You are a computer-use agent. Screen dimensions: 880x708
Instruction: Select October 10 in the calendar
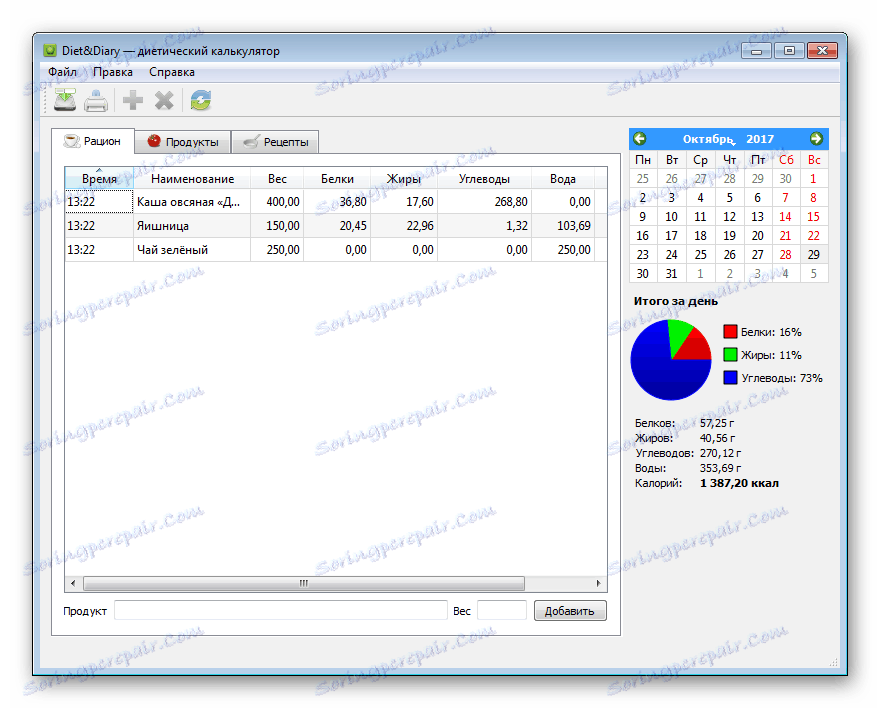tap(671, 217)
